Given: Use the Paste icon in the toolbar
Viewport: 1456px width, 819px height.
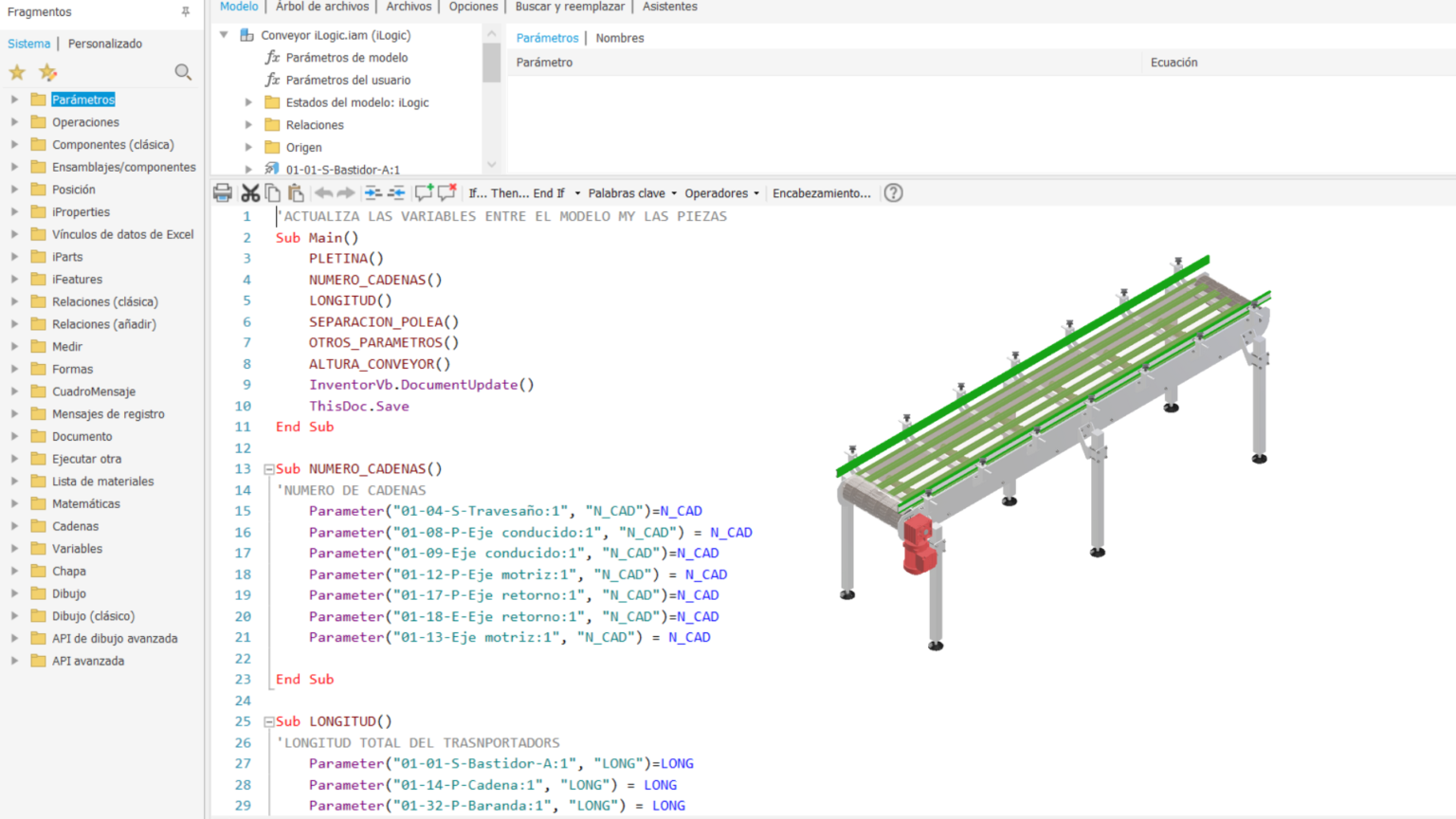Looking at the screenshot, I should [x=295, y=192].
